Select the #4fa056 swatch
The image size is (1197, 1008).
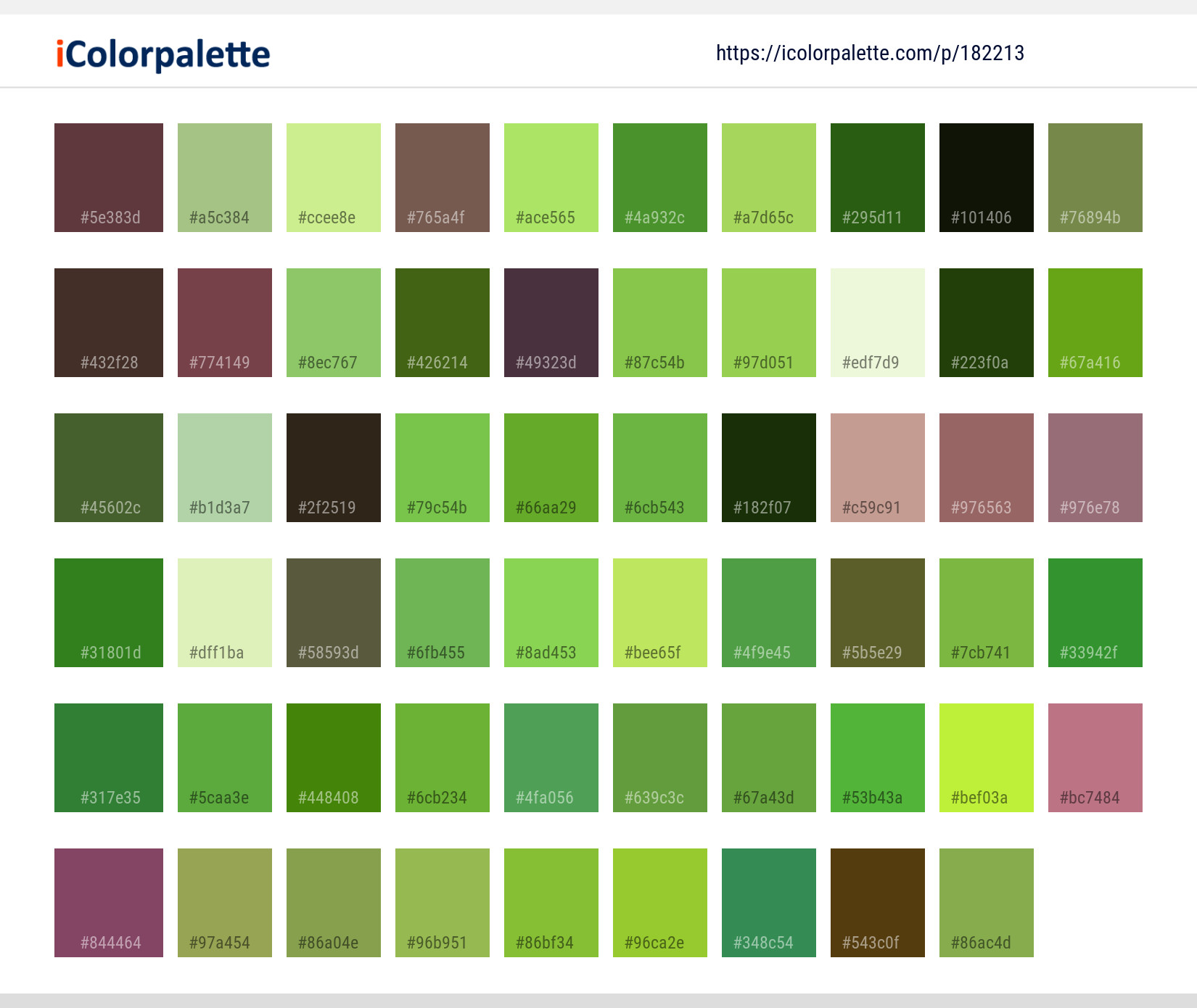(551, 758)
